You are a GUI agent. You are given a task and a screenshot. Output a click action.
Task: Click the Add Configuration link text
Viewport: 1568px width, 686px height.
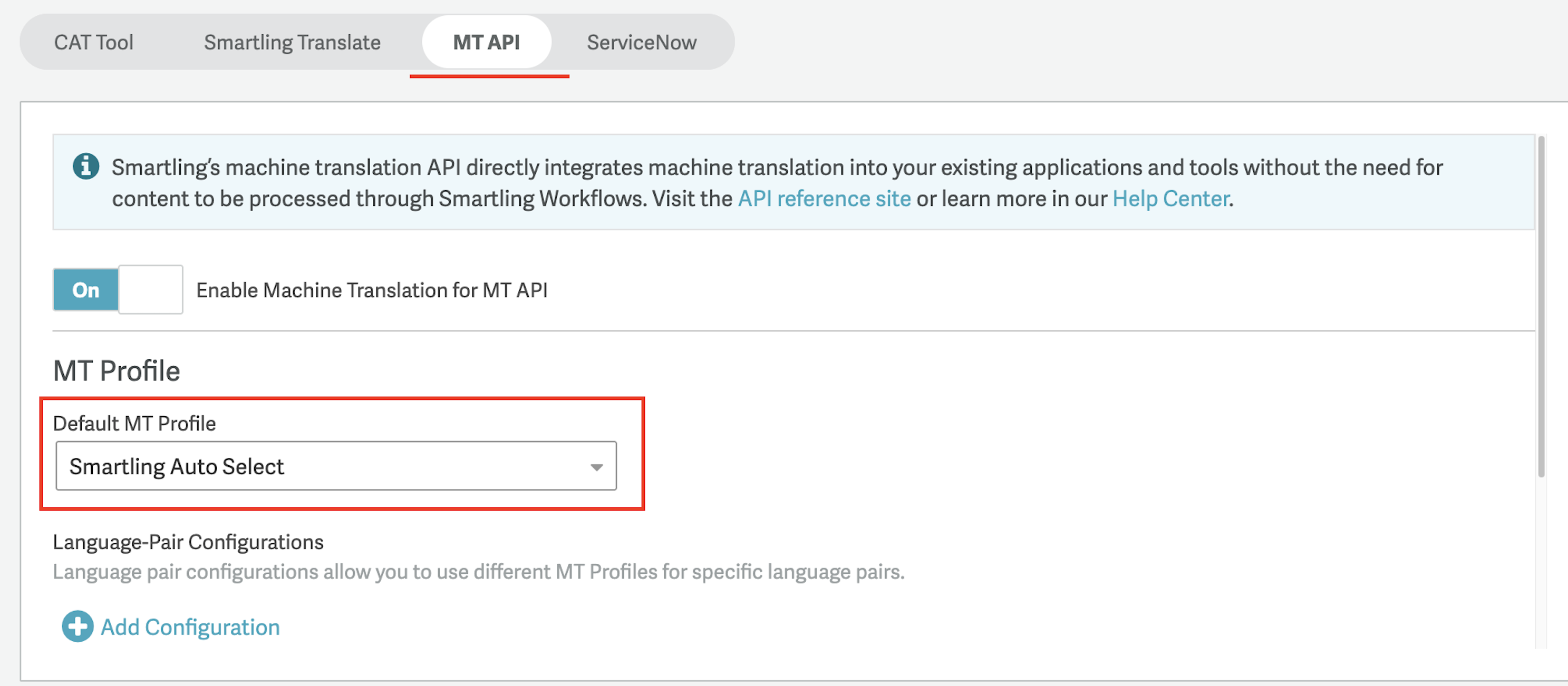click(x=190, y=627)
